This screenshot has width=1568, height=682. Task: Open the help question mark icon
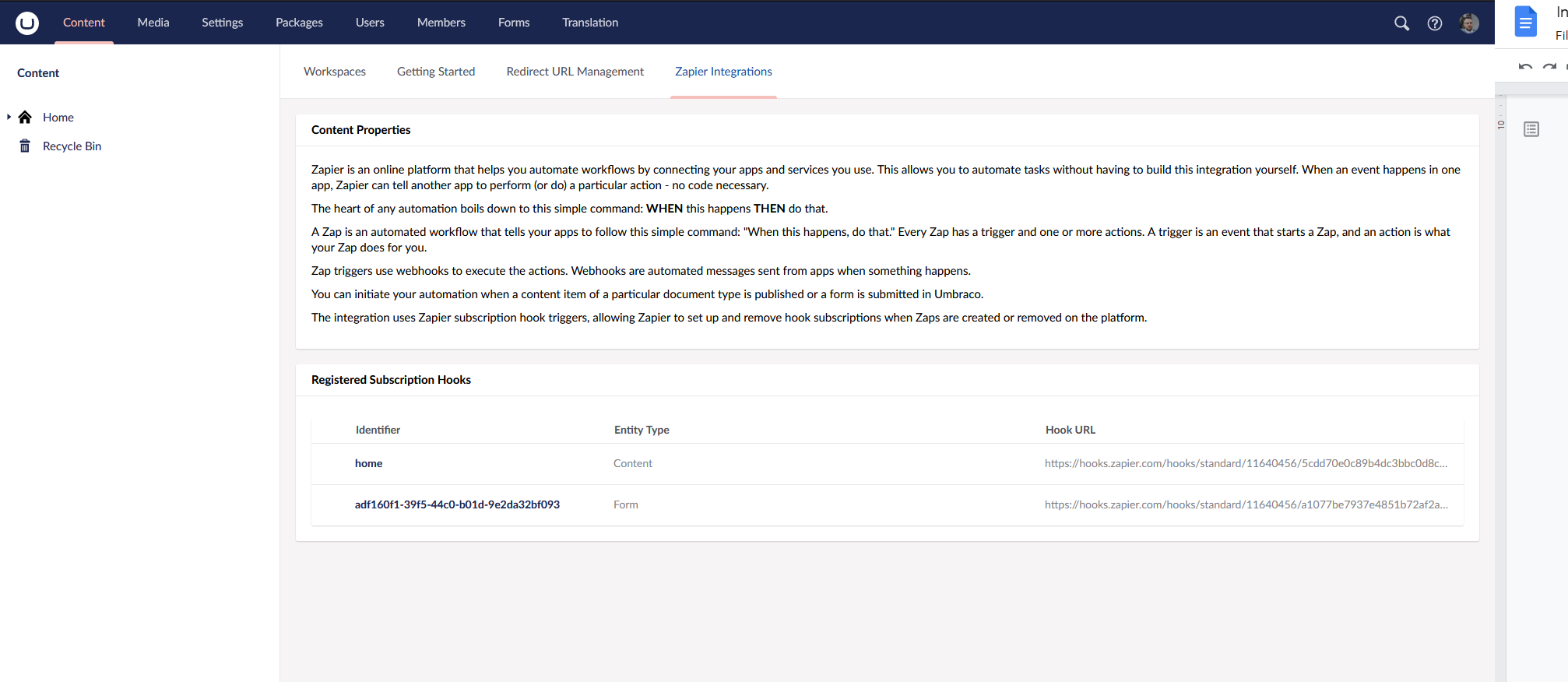pos(1434,23)
